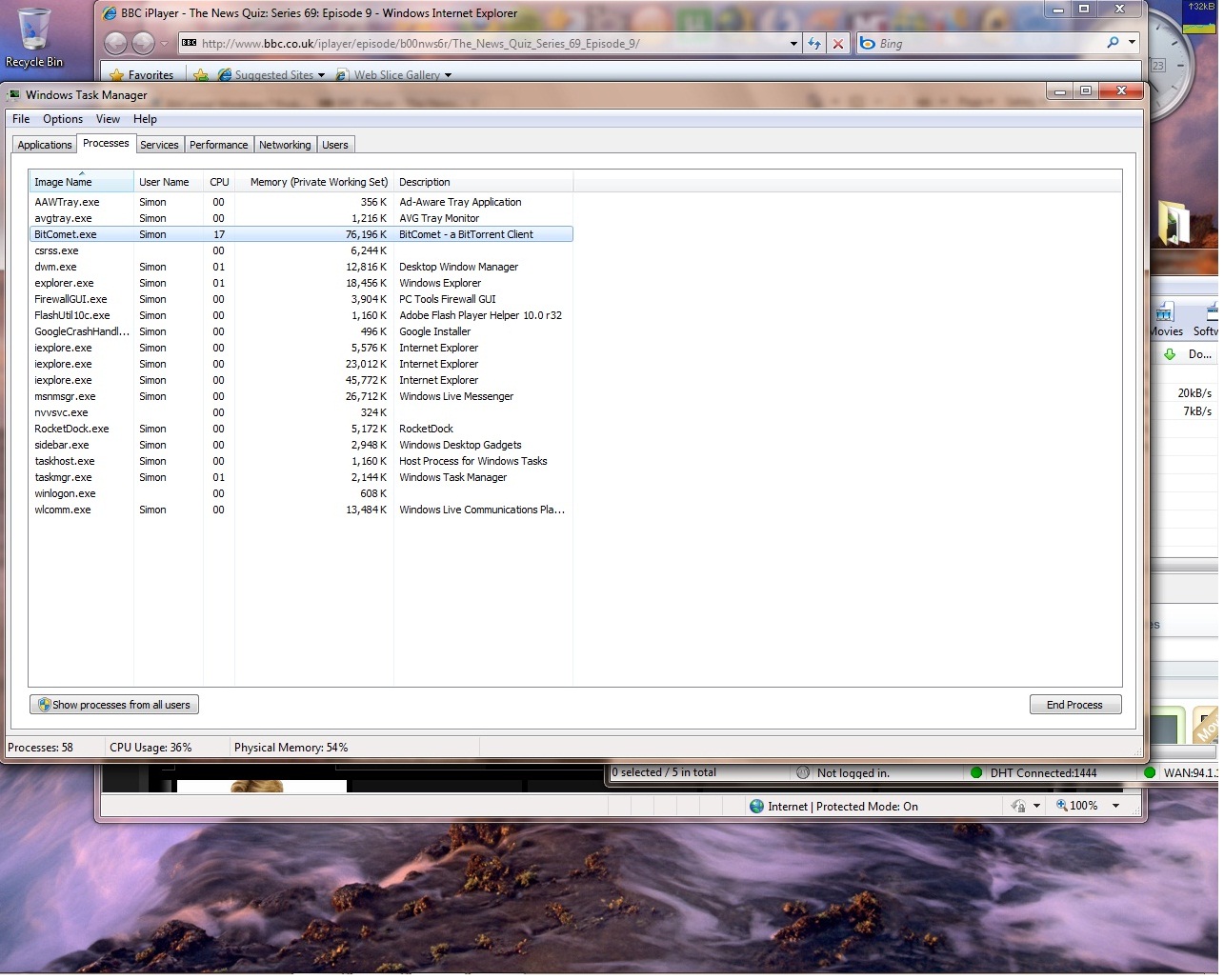The image size is (1224, 980).
Task: Expand the Bing search provider dropdown
Action: point(1132,43)
